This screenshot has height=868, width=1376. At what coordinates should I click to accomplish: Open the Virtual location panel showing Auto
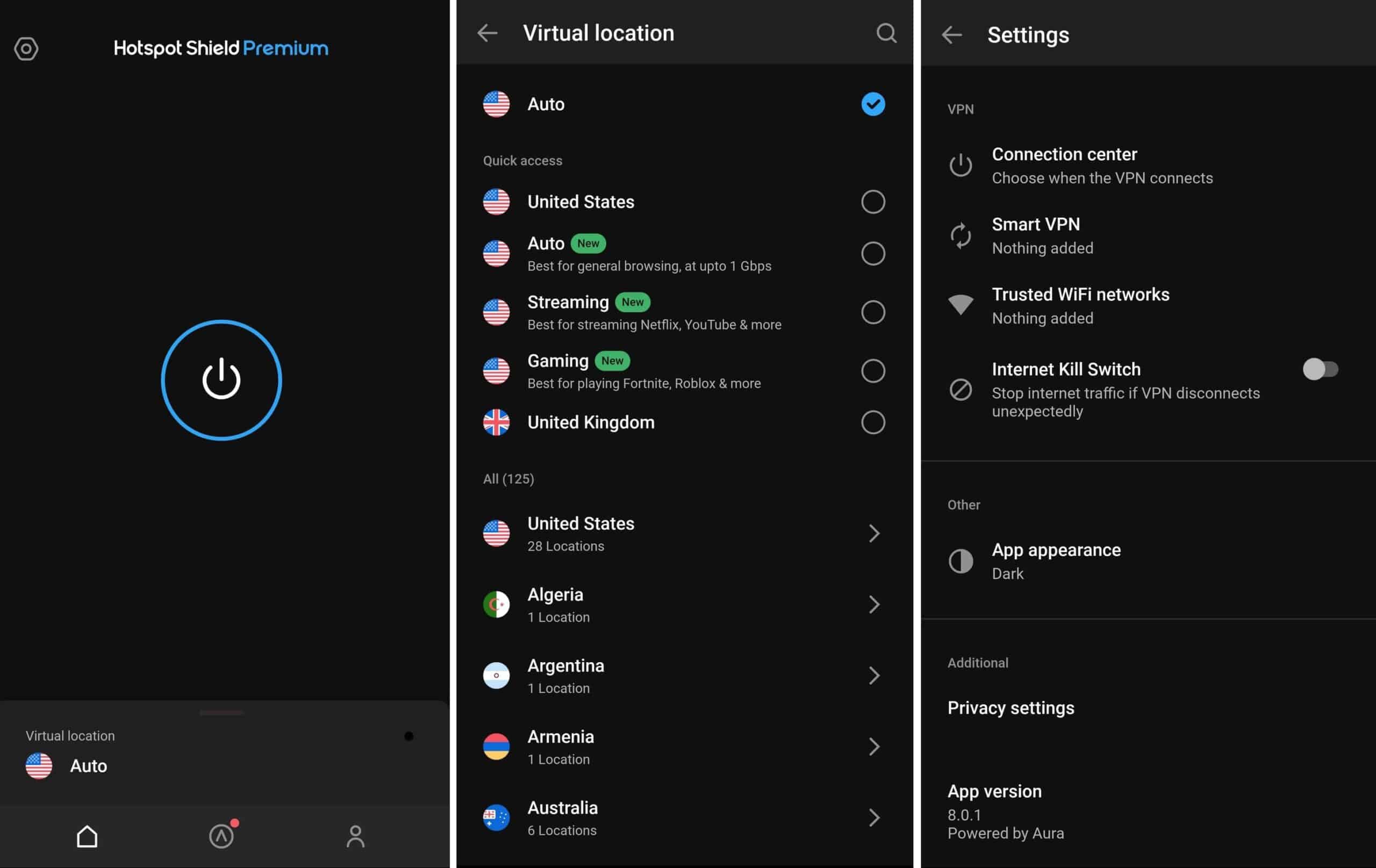point(224,752)
